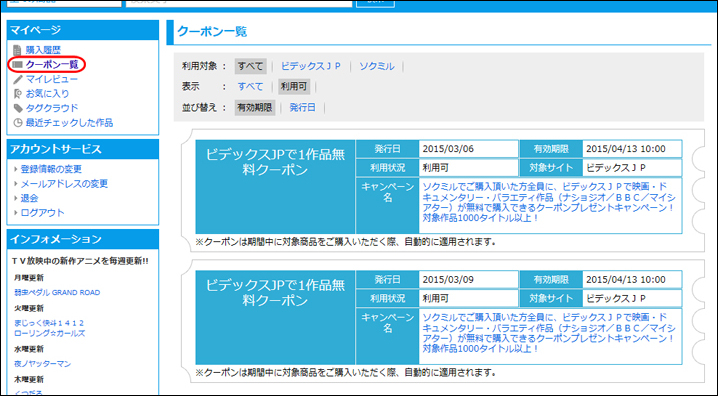Click 水曜更新 heading in information panel

pyautogui.click(x=29, y=349)
